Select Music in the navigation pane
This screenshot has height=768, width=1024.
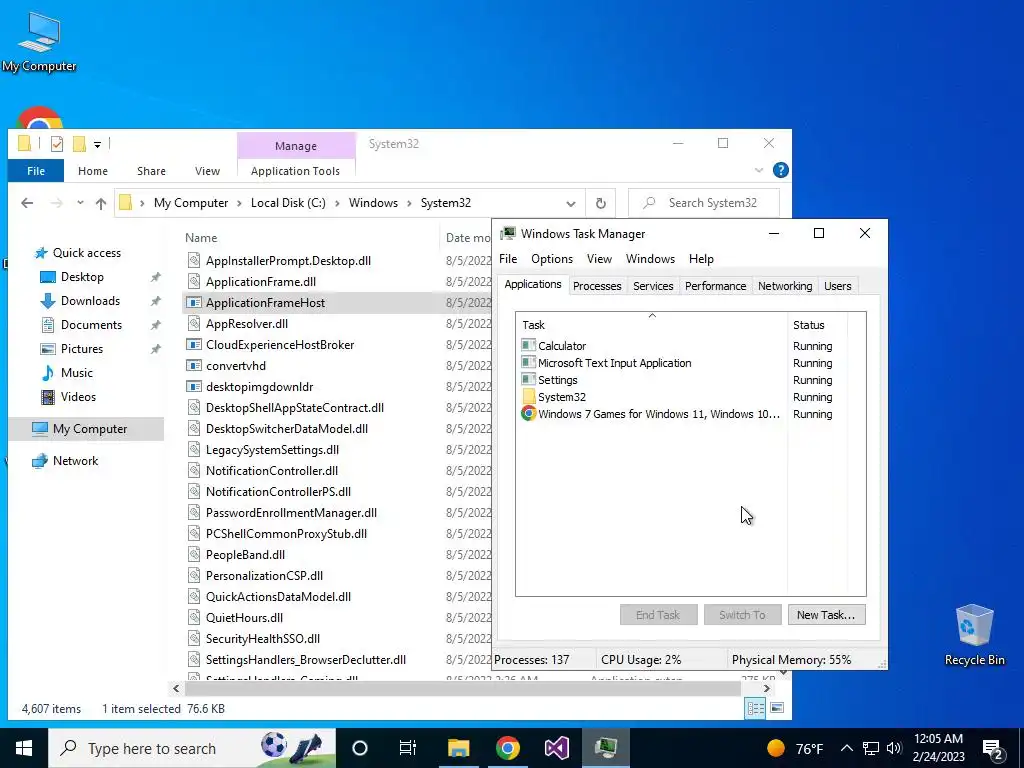[76, 373]
